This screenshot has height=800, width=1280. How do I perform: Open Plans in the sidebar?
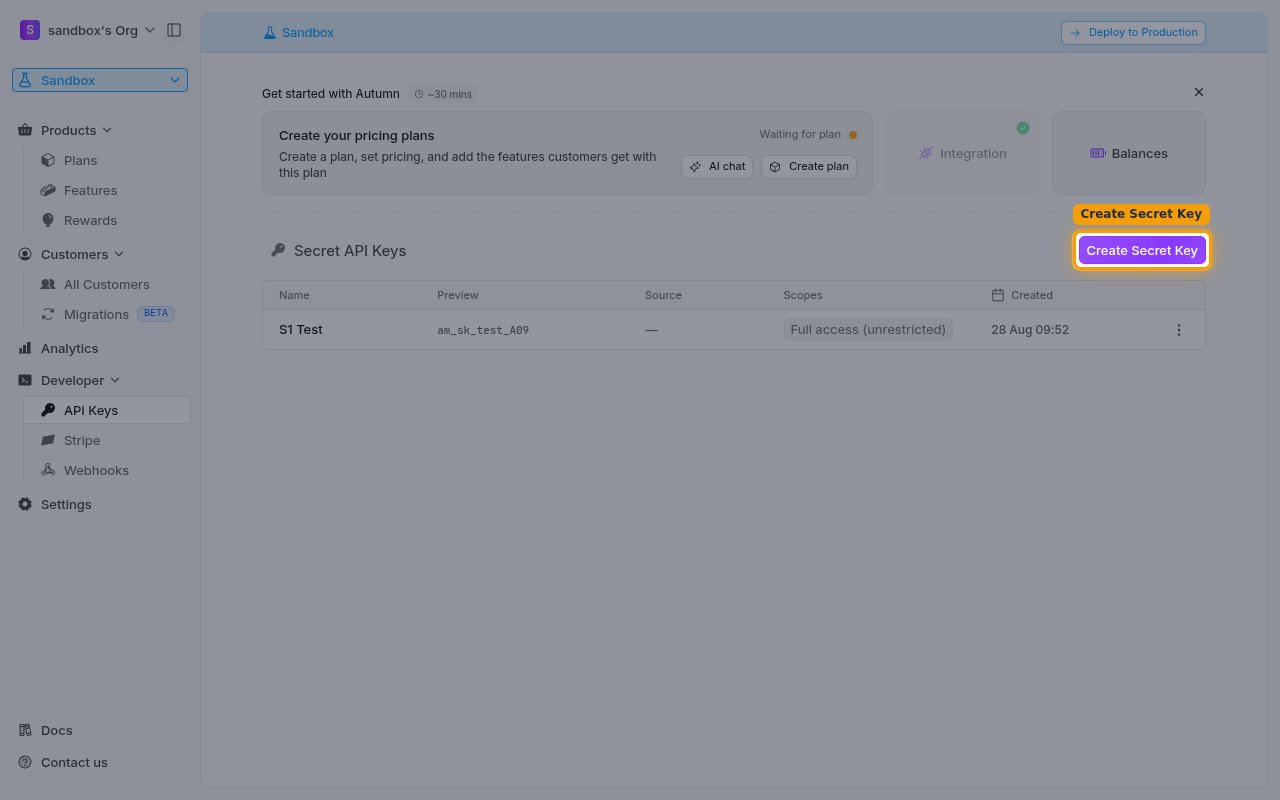pyautogui.click(x=80, y=160)
